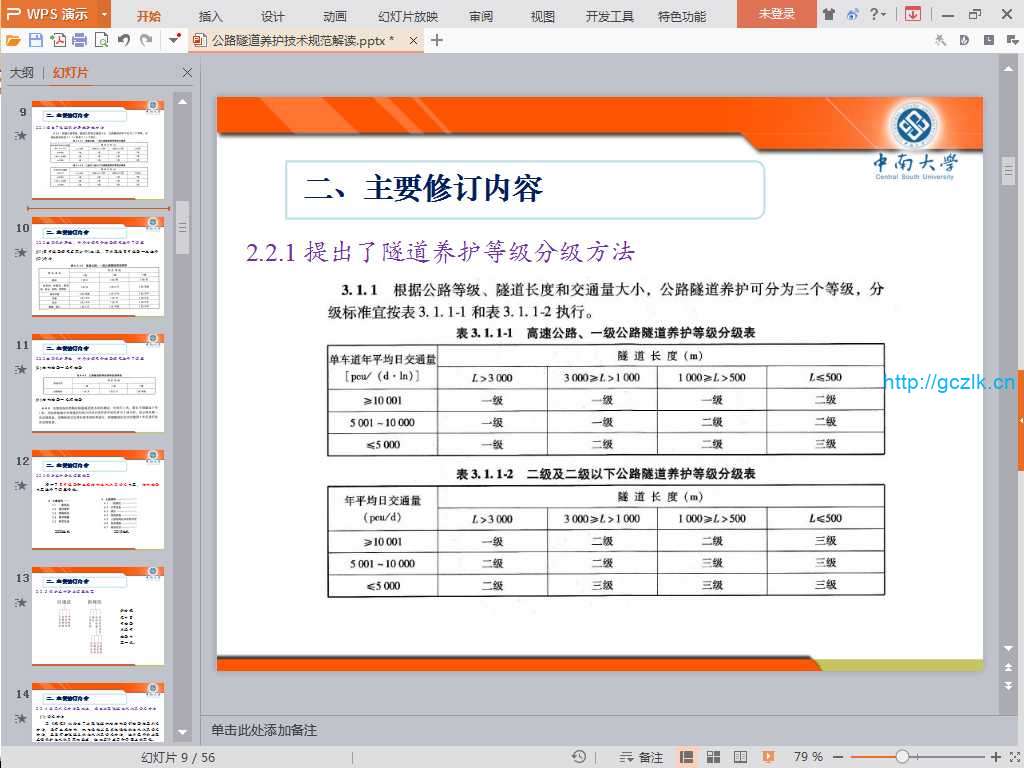Click the 未登录 login button
The image size is (1024, 768).
point(776,14)
